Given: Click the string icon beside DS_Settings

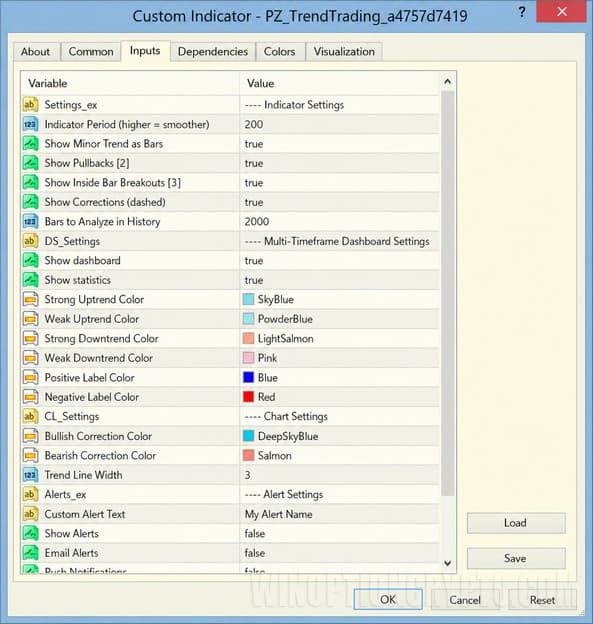Looking at the screenshot, I should [x=30, y=241].
